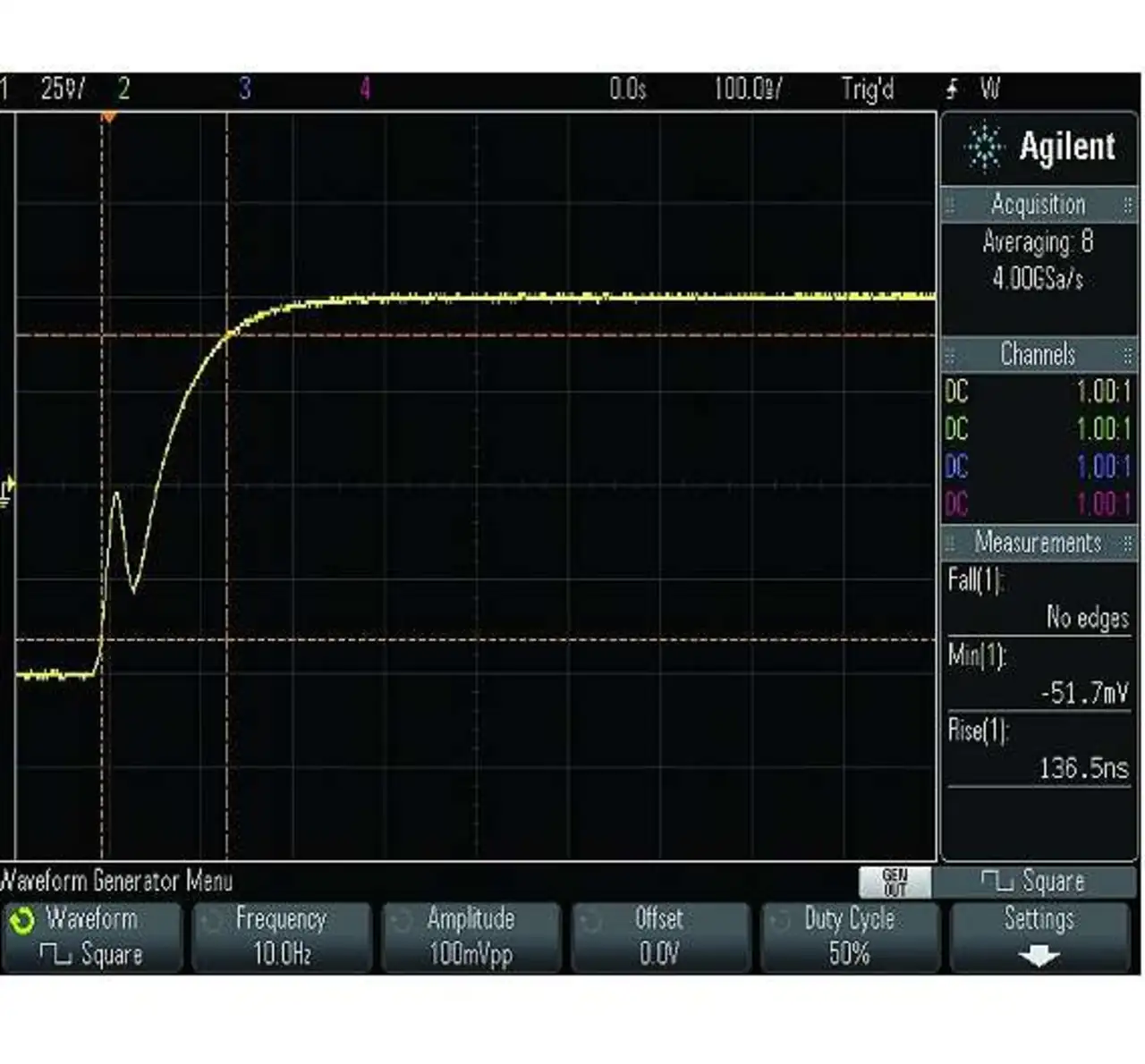Screen dimensions: 1145x1064
Task: Click the channel 1 ground level marker
Action: [8, 492]
